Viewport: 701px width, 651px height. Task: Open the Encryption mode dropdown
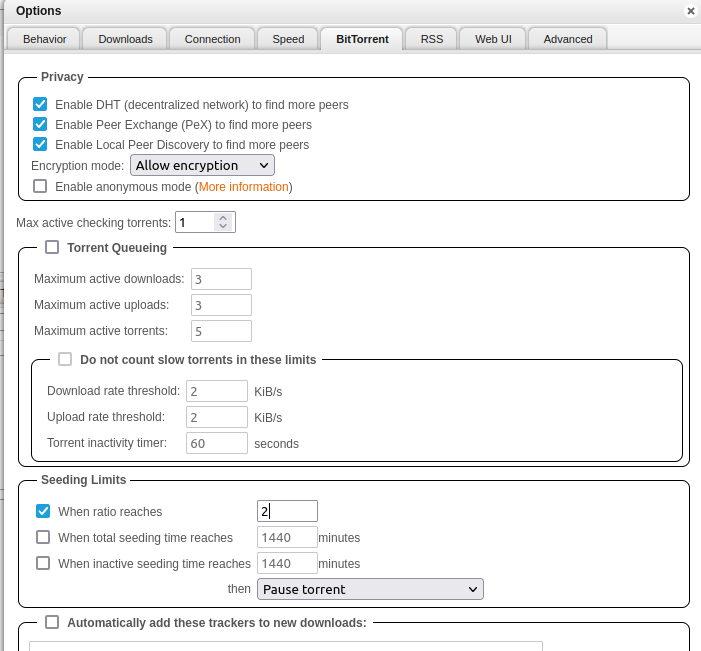tap(202, 165)
